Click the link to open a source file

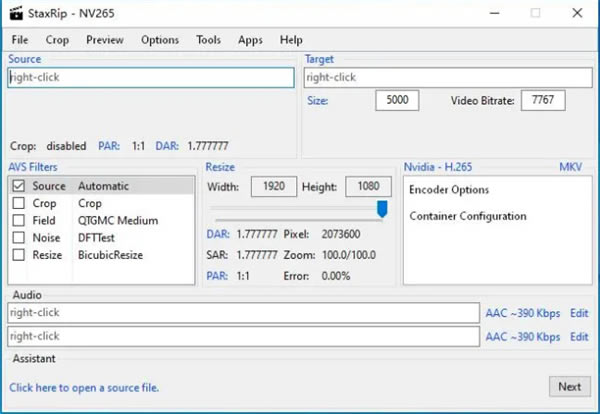84,387
